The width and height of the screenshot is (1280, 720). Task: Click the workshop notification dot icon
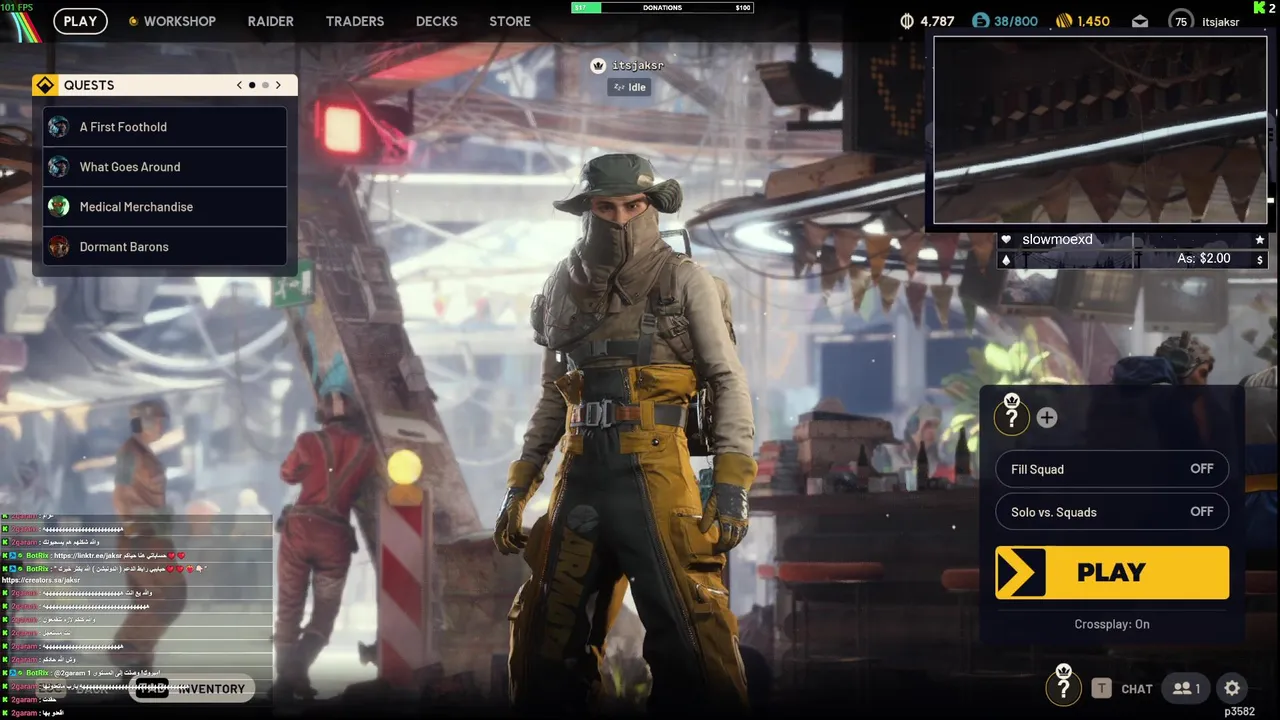click(133, 21)
